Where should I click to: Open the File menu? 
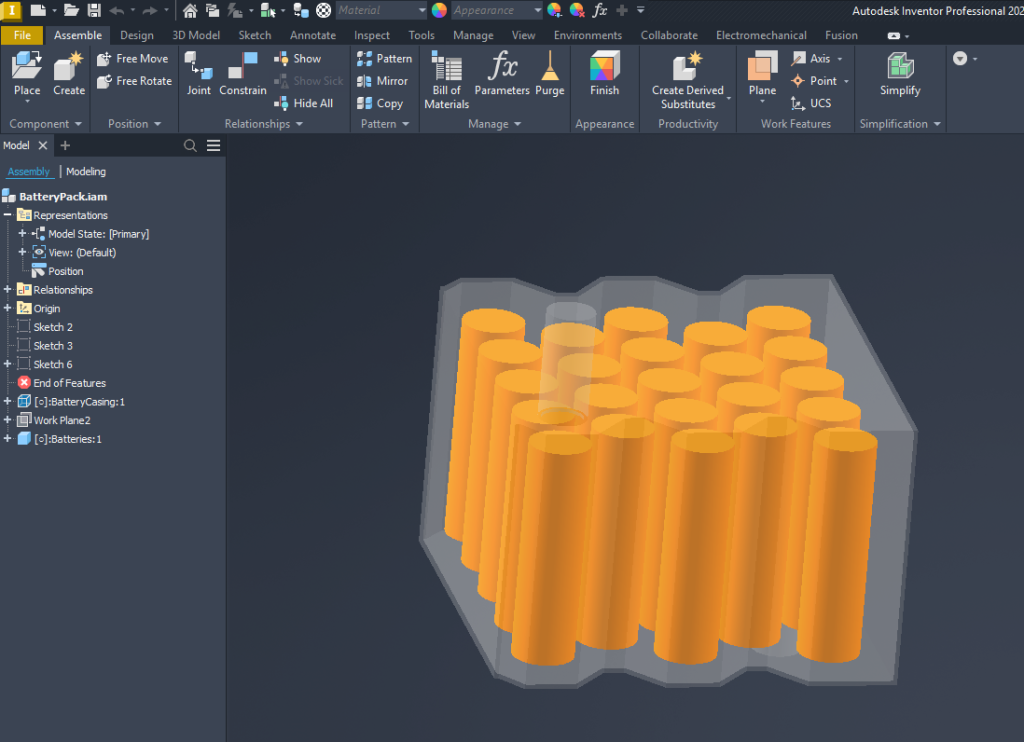[22, 35]
